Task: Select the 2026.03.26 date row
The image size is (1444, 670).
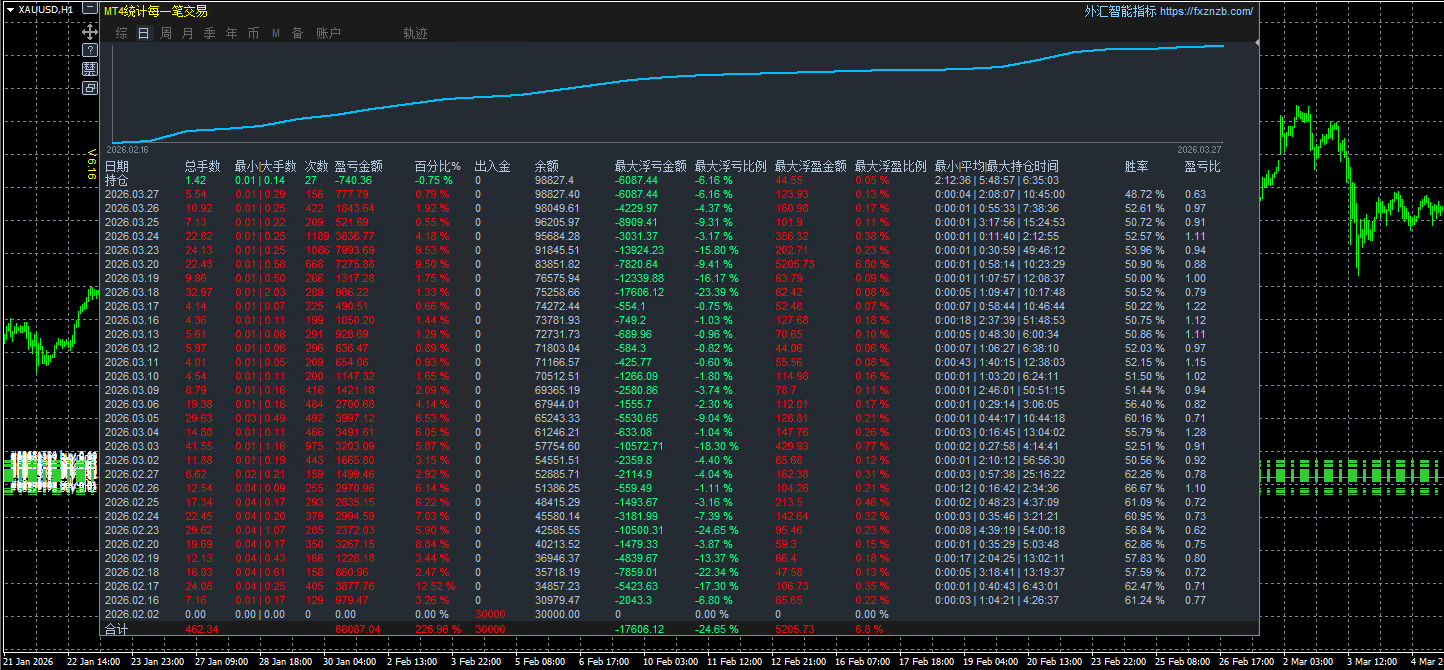Action: tap(132, 208)
